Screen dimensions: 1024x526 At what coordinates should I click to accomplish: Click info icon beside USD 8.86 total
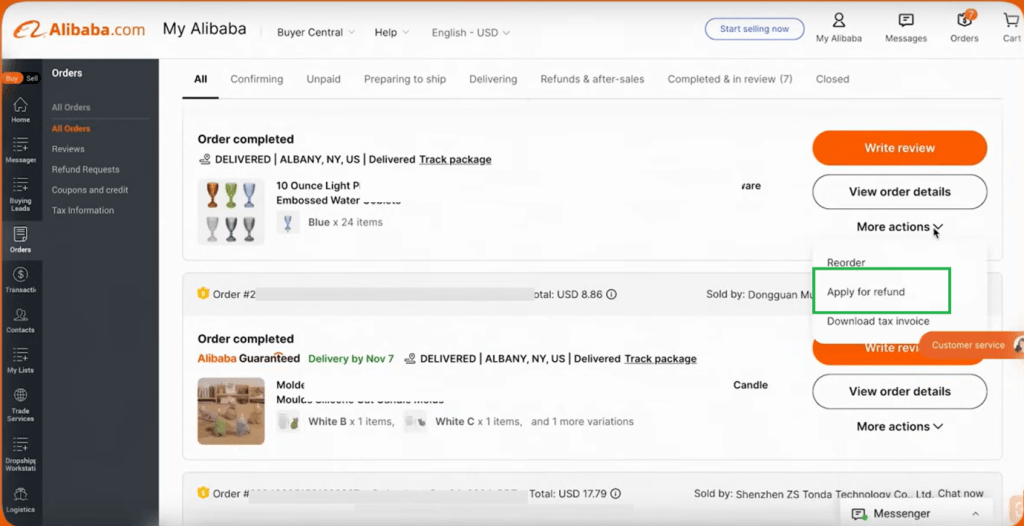pos(611,295)
